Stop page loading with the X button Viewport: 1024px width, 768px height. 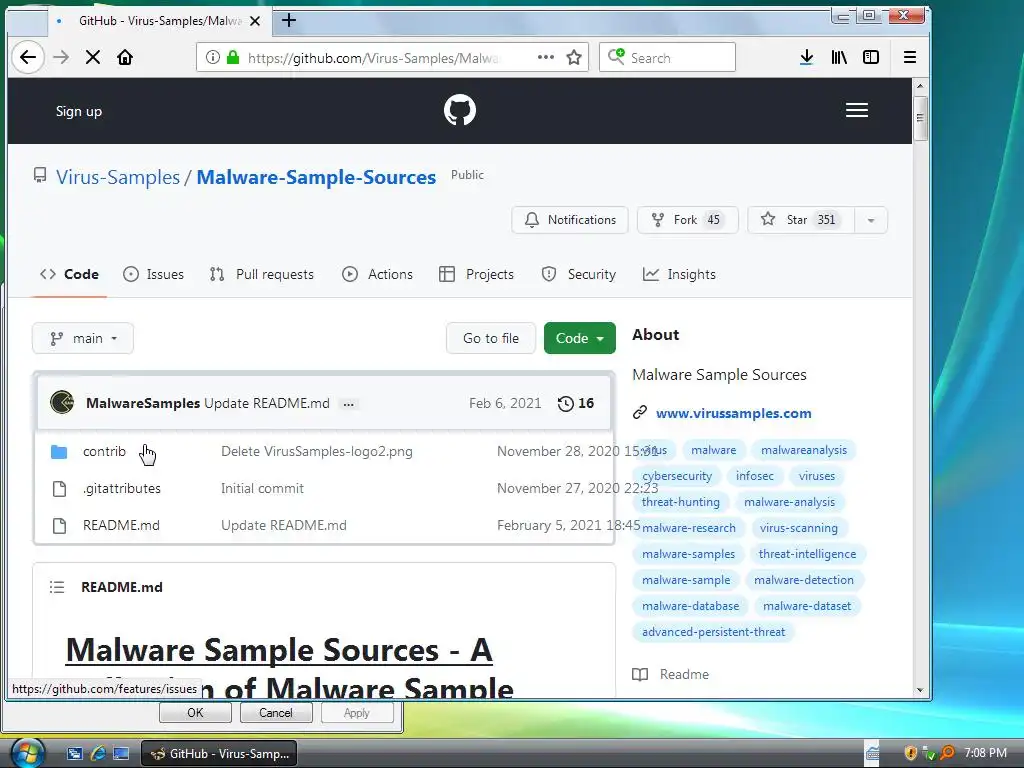pos(93,57)
